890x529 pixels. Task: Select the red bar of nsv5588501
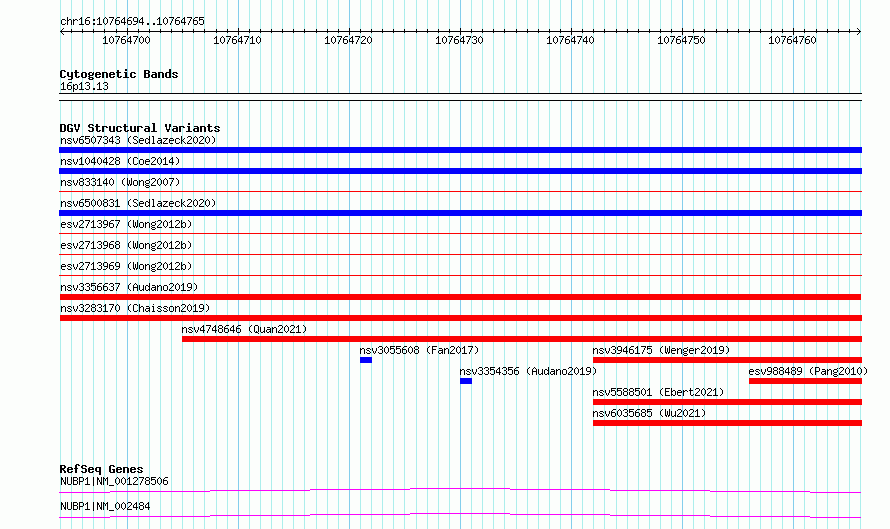click(727, 402)
